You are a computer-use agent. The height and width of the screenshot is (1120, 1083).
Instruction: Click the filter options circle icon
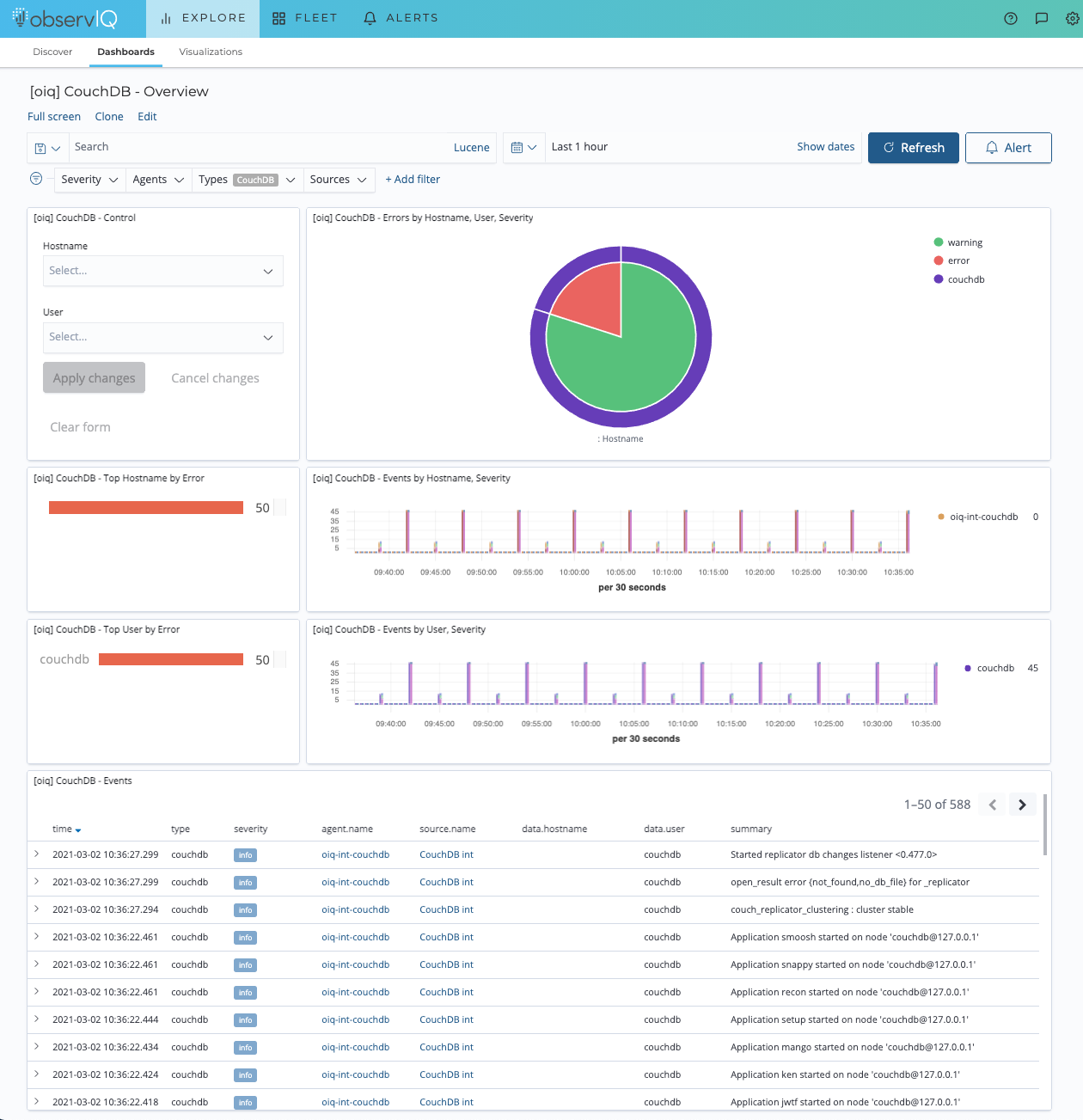[x=36, y=179]
